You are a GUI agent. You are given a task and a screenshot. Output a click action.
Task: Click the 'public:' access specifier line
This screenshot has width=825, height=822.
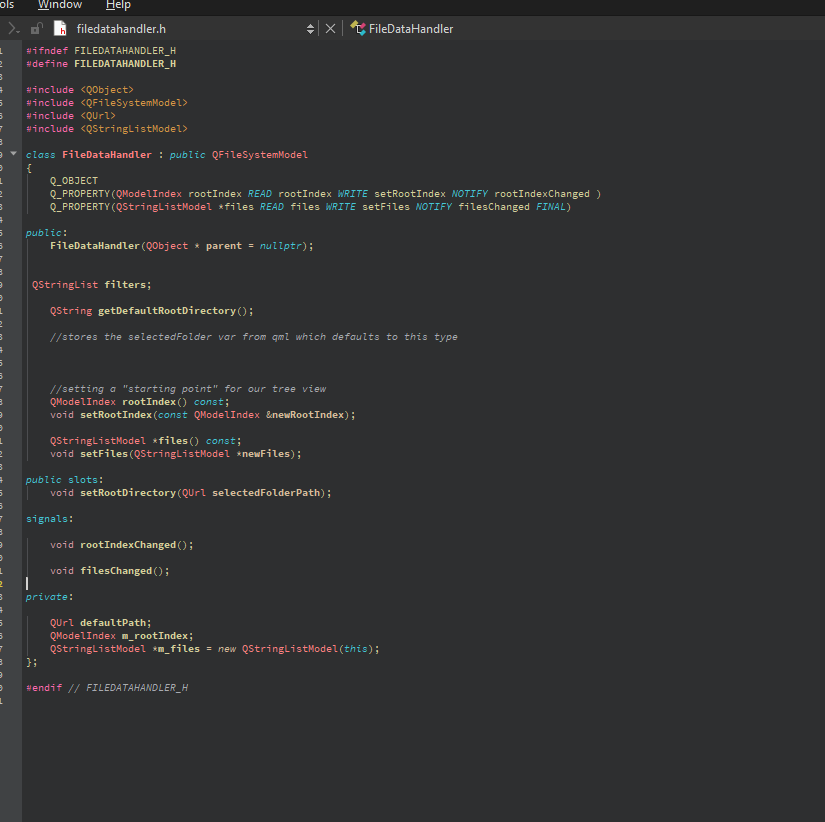pos(47,233)
